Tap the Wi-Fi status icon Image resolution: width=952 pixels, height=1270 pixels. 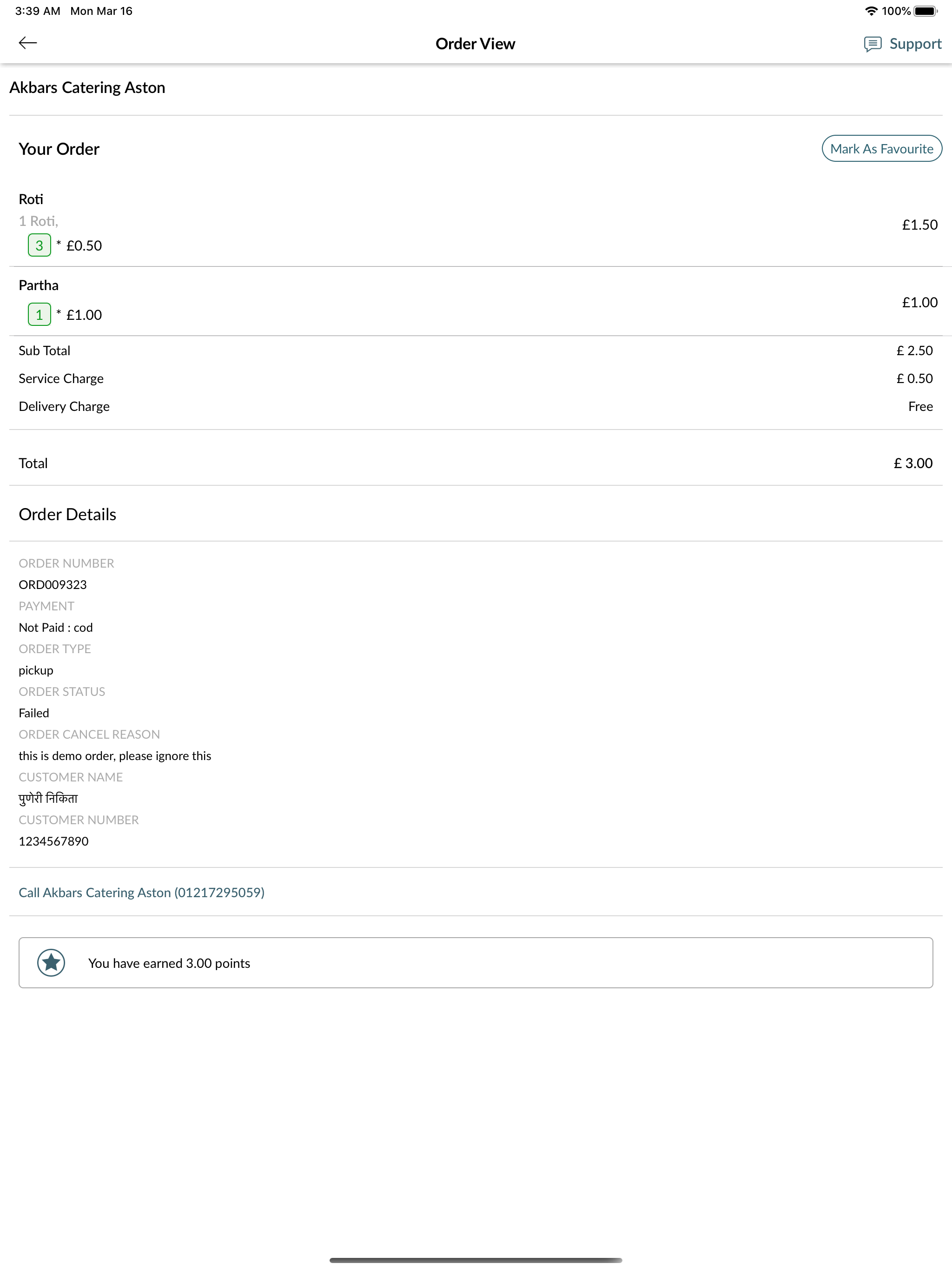(871, 11)
